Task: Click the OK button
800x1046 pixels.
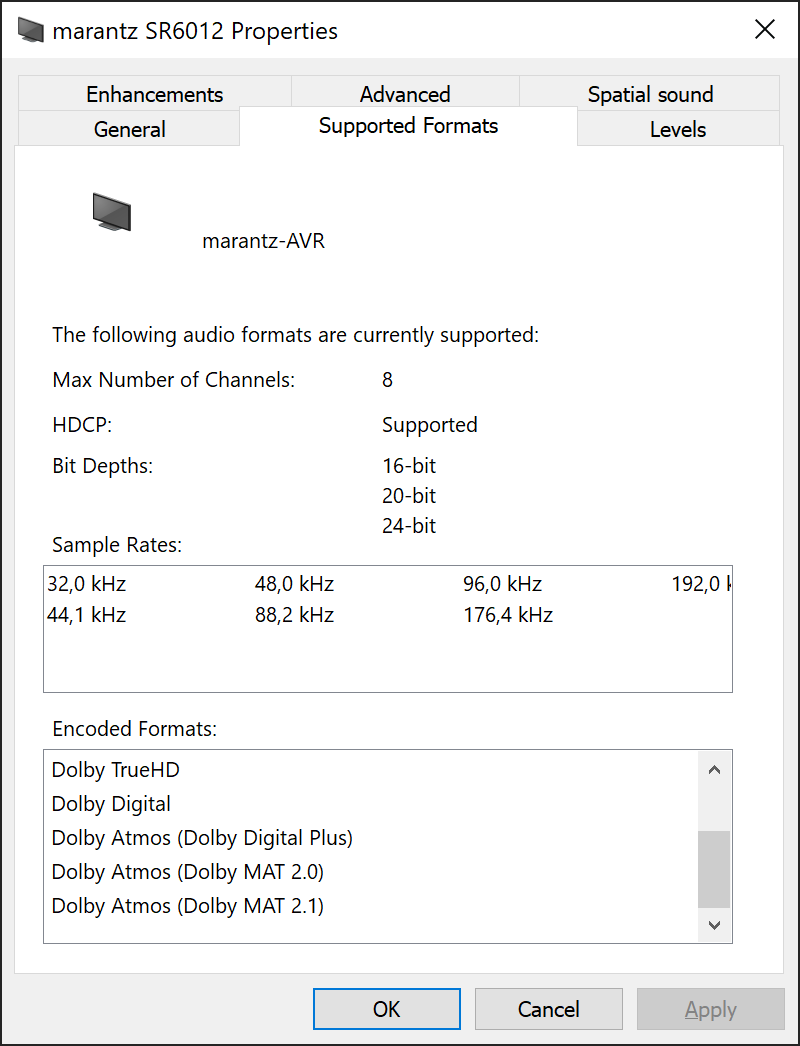Action: coord(387,1009)
